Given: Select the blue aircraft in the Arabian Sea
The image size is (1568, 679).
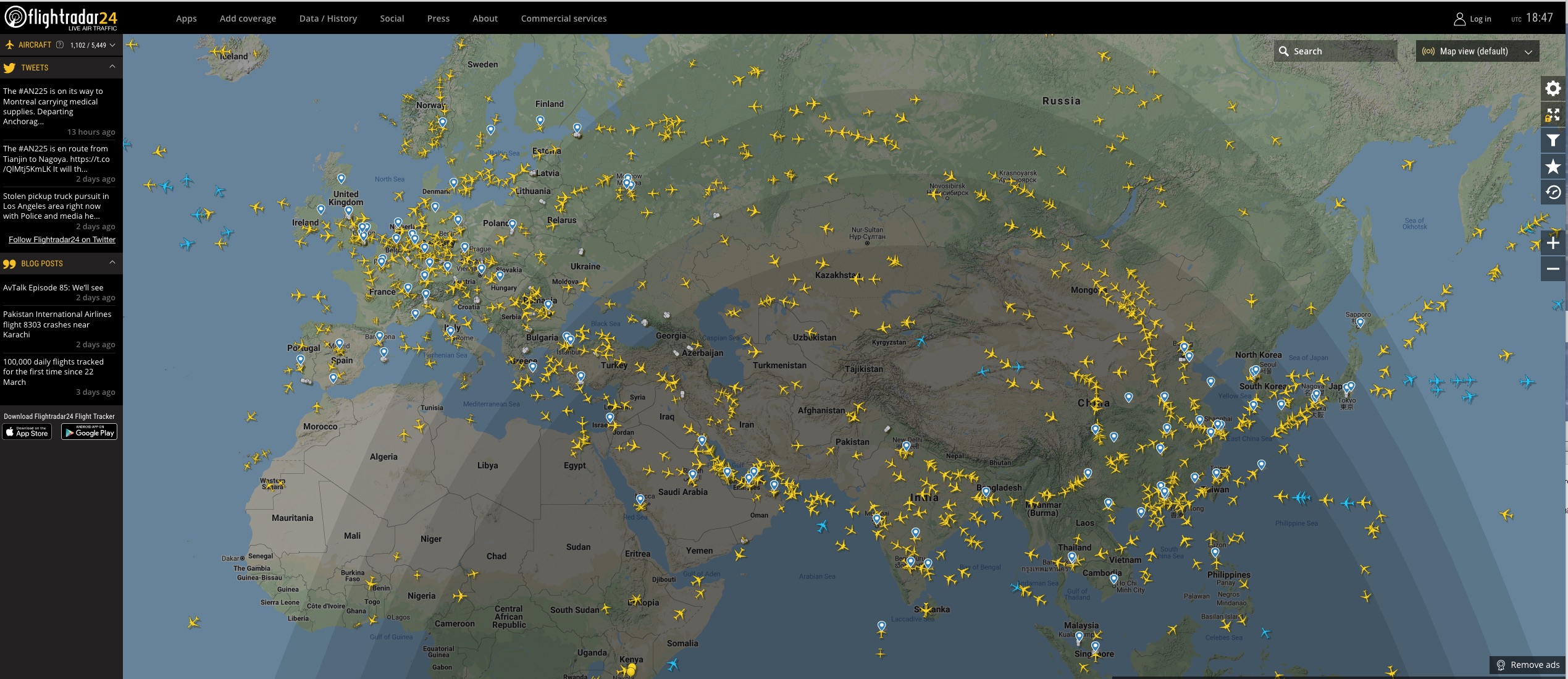Looking at the screenshot, I should click(x=822, y=526).
